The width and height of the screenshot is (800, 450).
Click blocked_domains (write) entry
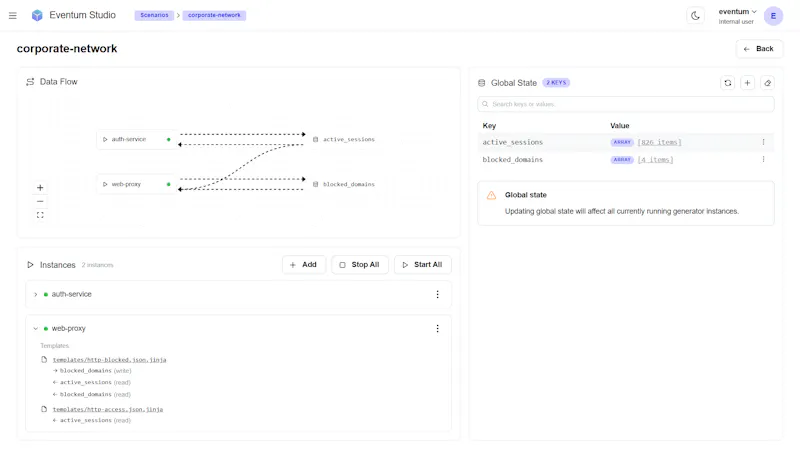(x=92, y=371)
